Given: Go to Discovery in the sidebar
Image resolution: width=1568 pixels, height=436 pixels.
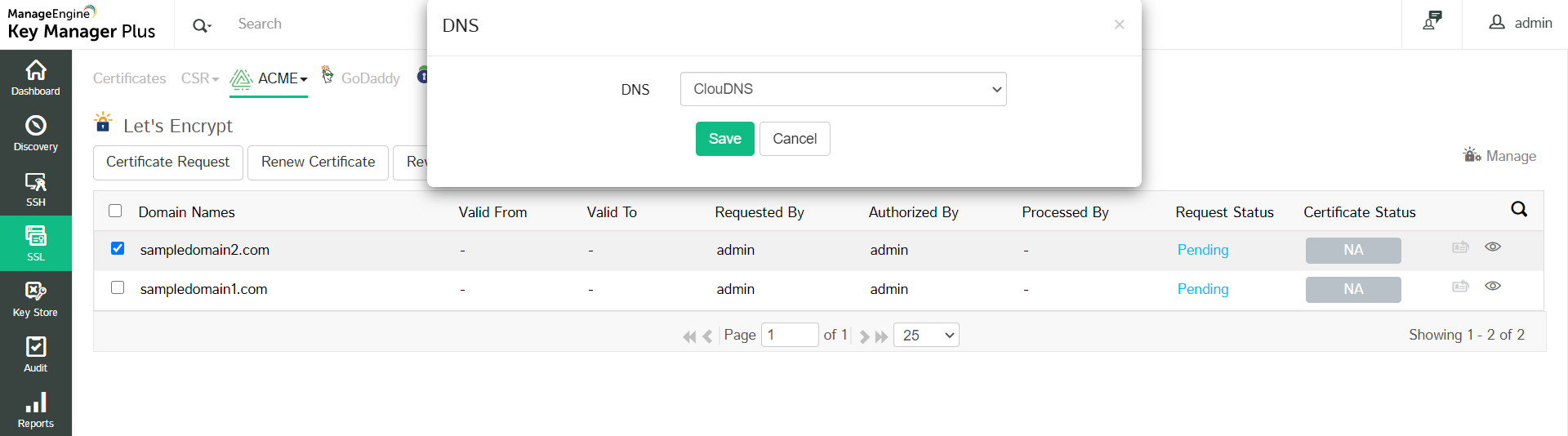Looking at the screenshot, I should click(36, 133).
